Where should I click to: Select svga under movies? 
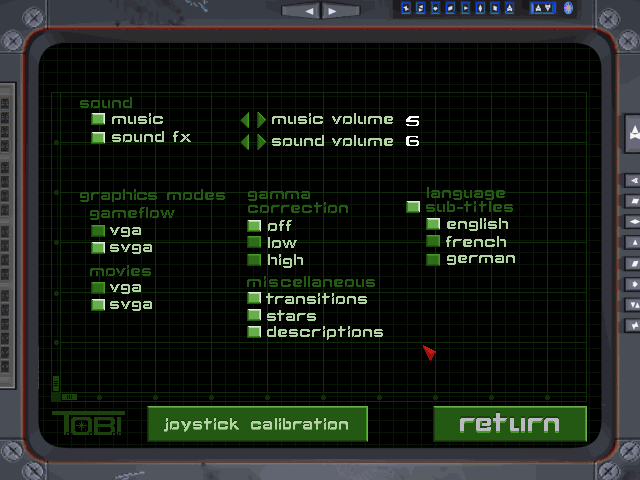point(98,304)
